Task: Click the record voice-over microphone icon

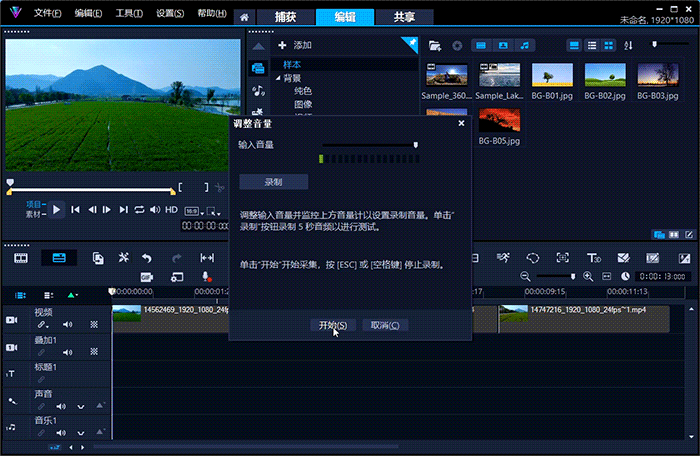Action: pyautogui.click(x=206, y=276)
